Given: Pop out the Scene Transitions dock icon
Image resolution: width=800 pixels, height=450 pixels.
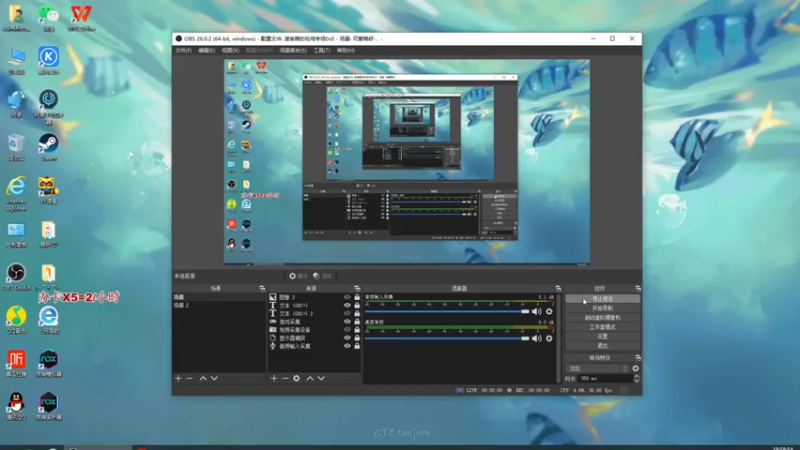Looking at the screenshot, I should (x=637, y=358).
